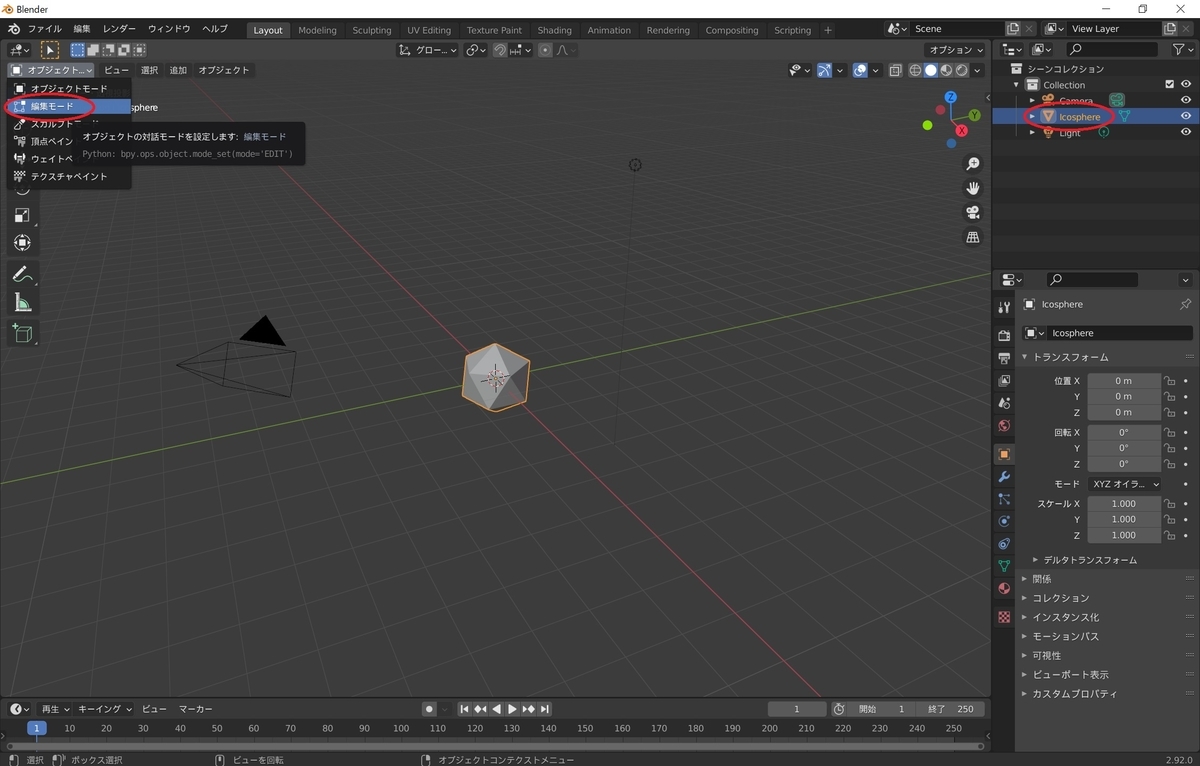Switch to the Shading workspace tab
The width and height of the screenshot is (1200, 766).
point(554,30)
